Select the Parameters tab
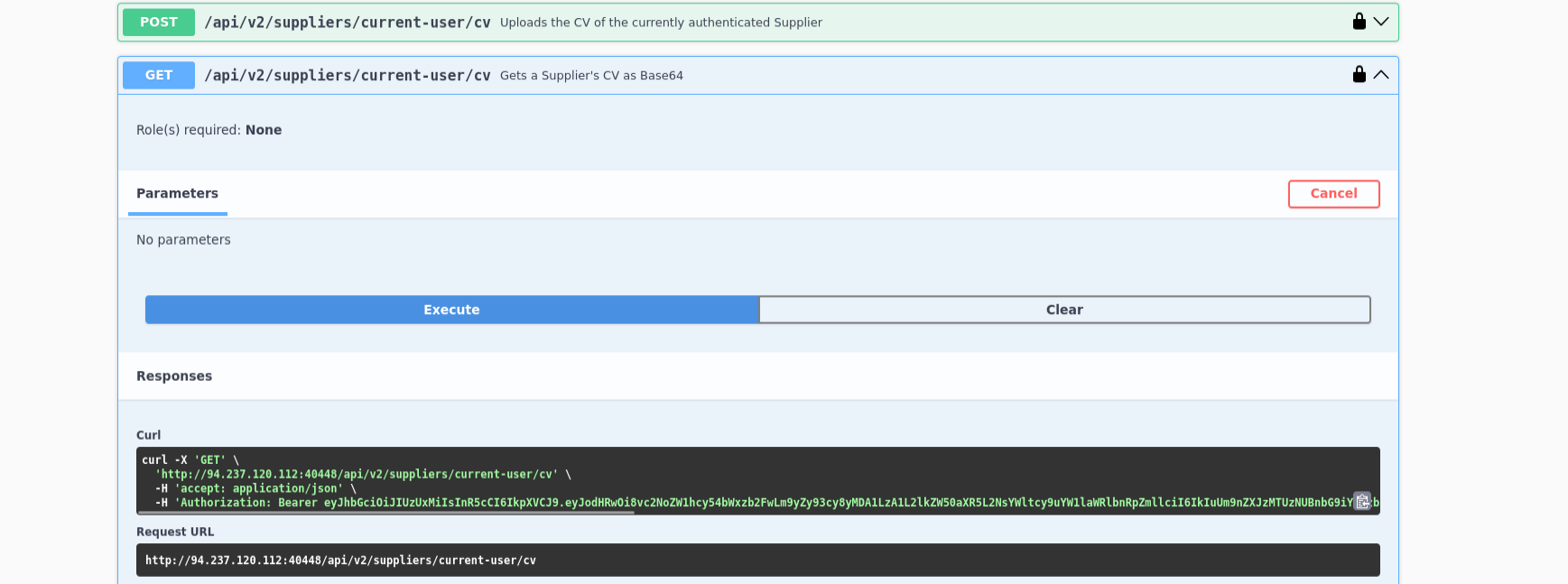Viewport: 1568px width, 584px height. click(177, 193)
